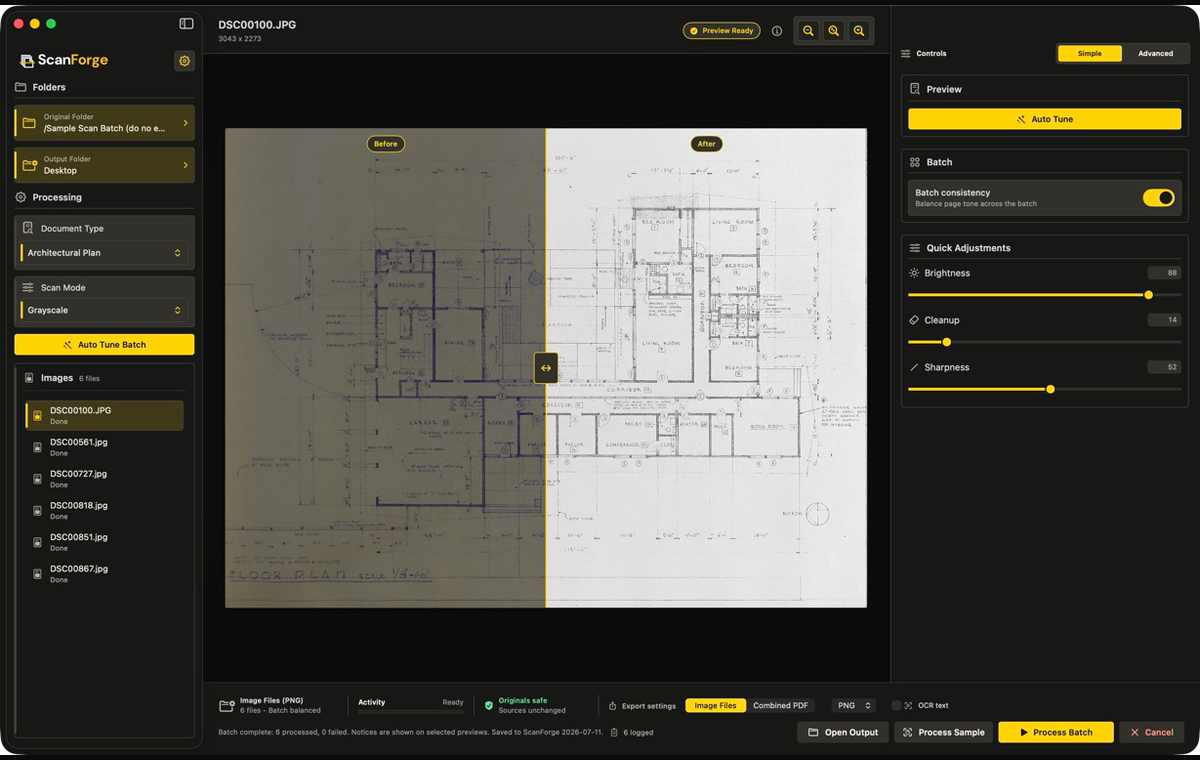Click the Auto Tune Batch button

pyautogui.click(x=104, y=345)
